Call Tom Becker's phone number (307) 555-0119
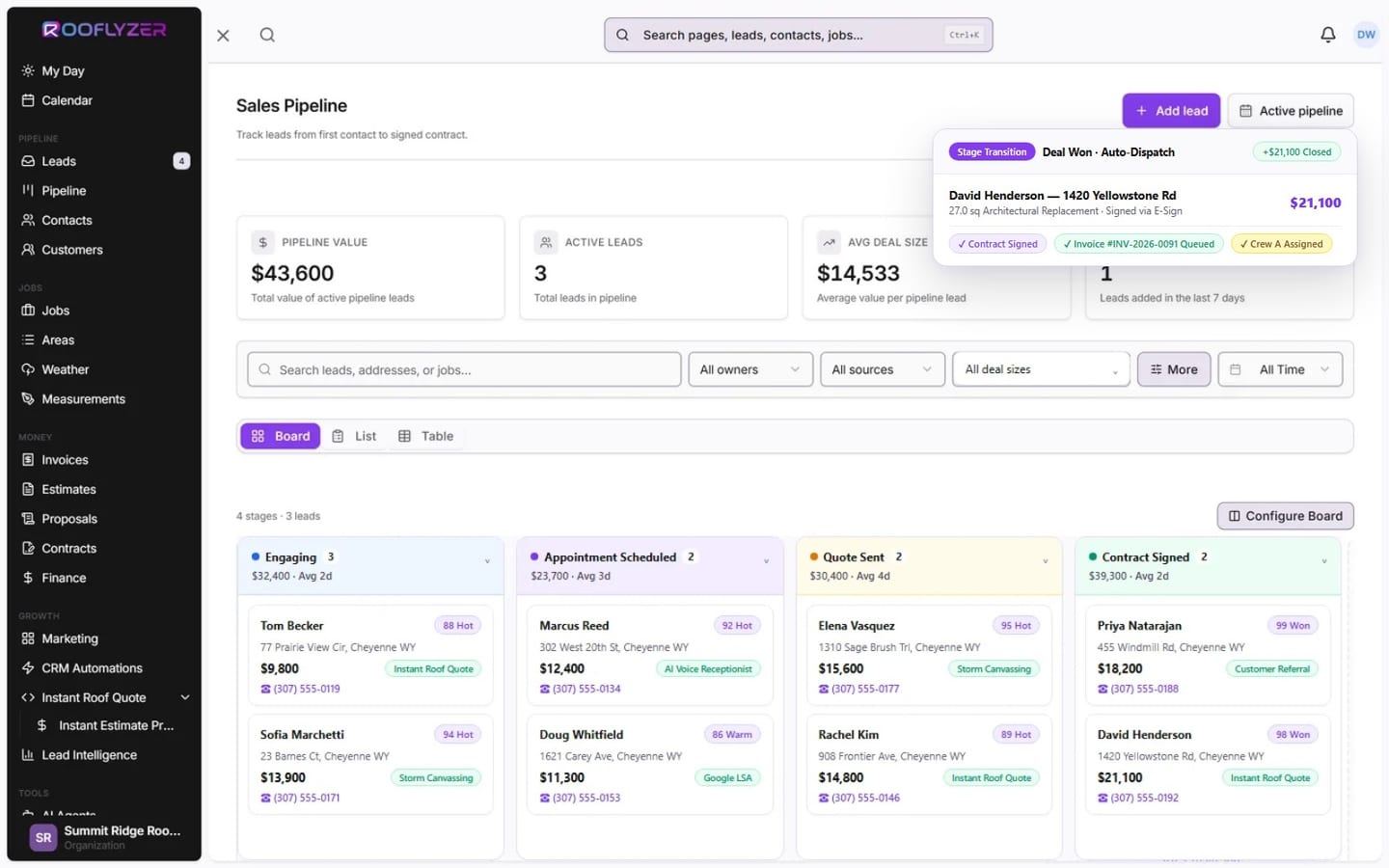 point(300,689)
